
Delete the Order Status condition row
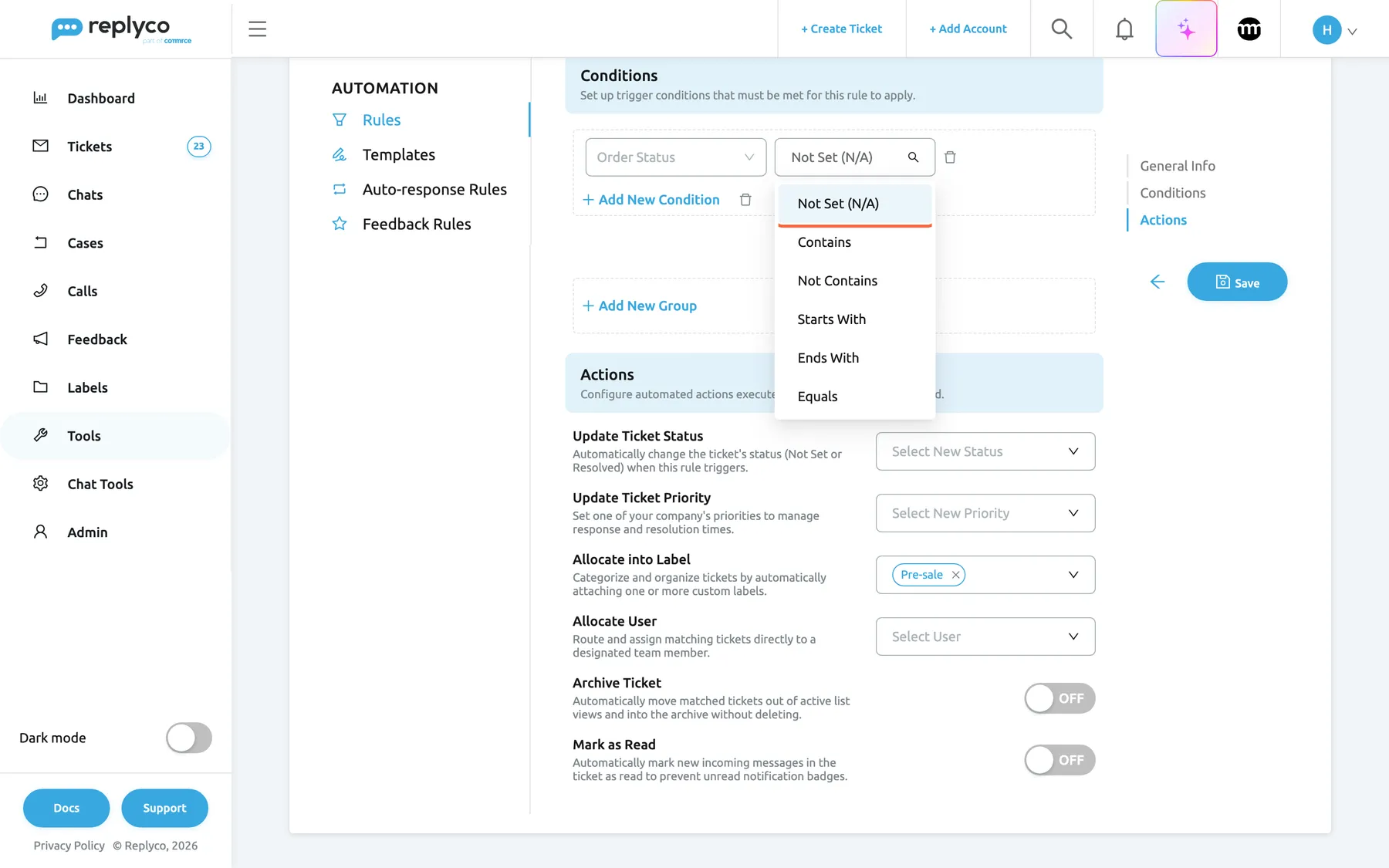coord(950,157)
